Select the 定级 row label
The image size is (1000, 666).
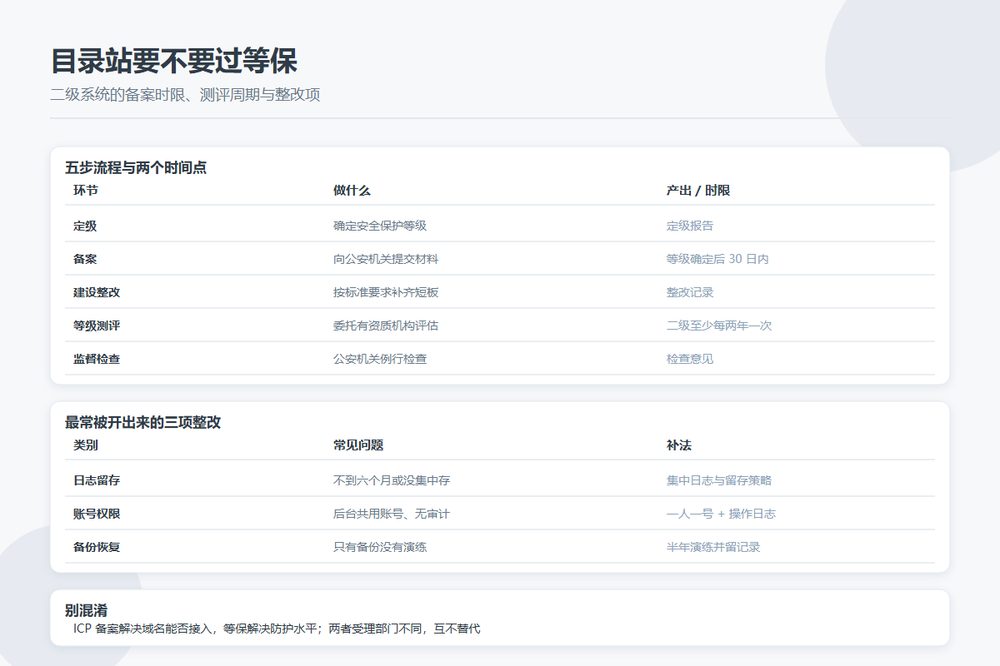85,226
